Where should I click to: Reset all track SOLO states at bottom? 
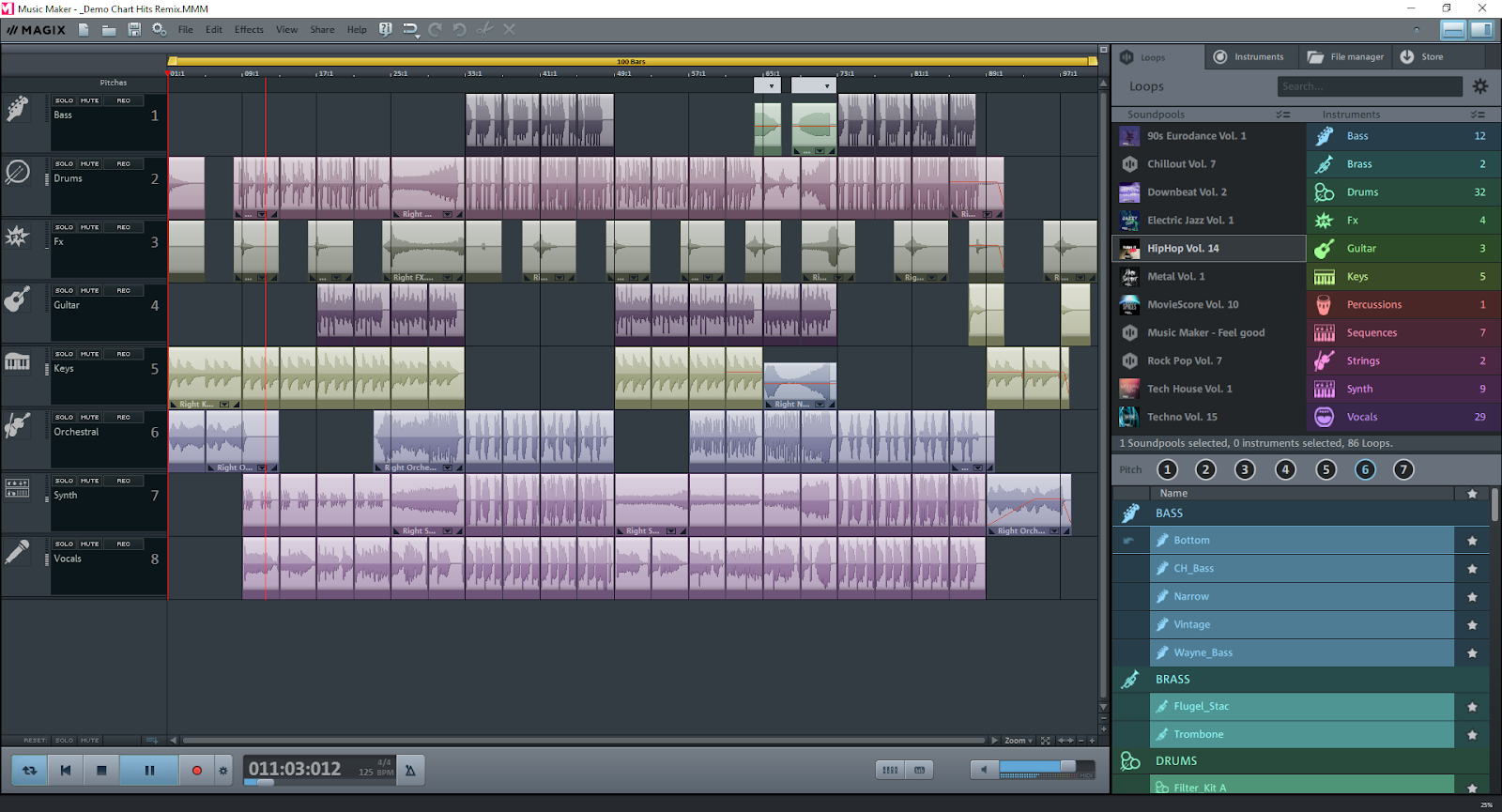tap(64, 740)
